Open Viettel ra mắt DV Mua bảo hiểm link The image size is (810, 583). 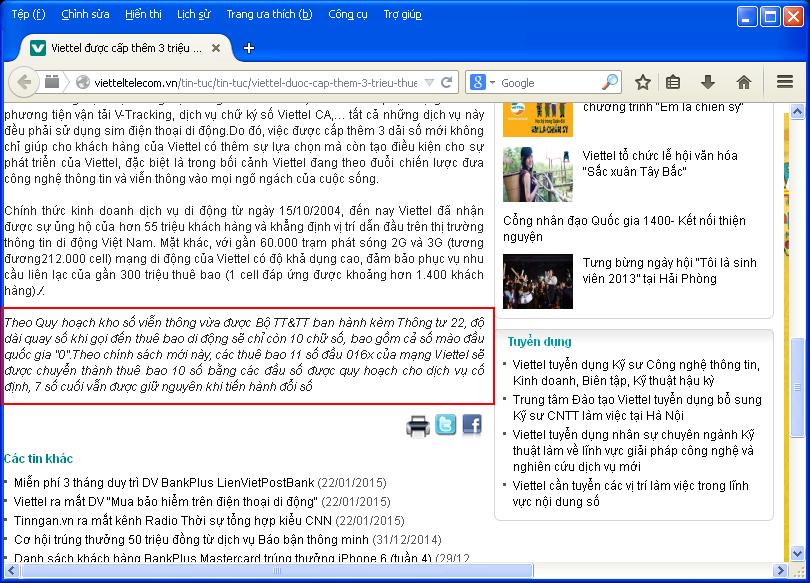pyautogui.click(x=165, y=501)
